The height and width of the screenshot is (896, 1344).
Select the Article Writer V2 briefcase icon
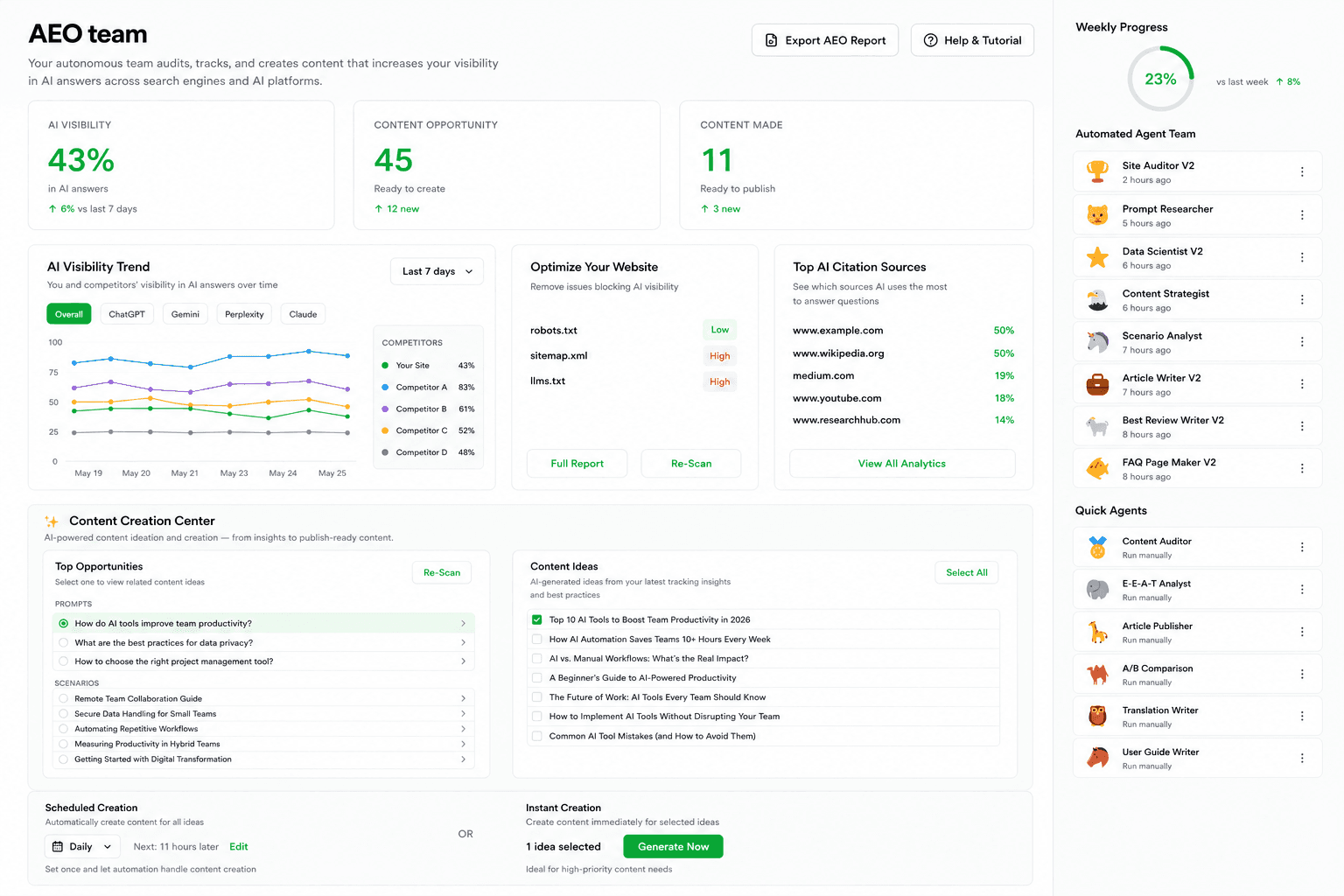[1097, 384]
